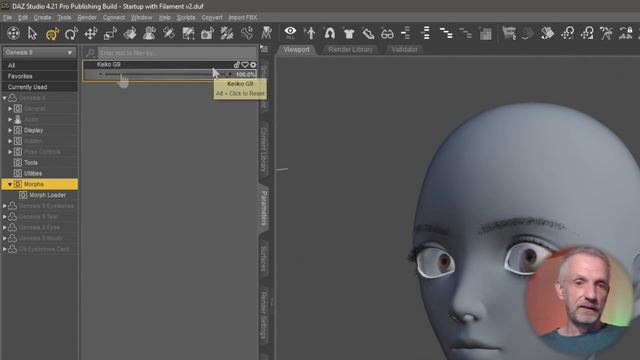Collapse the Morphs group arrow
The image size is (640, 360).
(x=10, y=184)
